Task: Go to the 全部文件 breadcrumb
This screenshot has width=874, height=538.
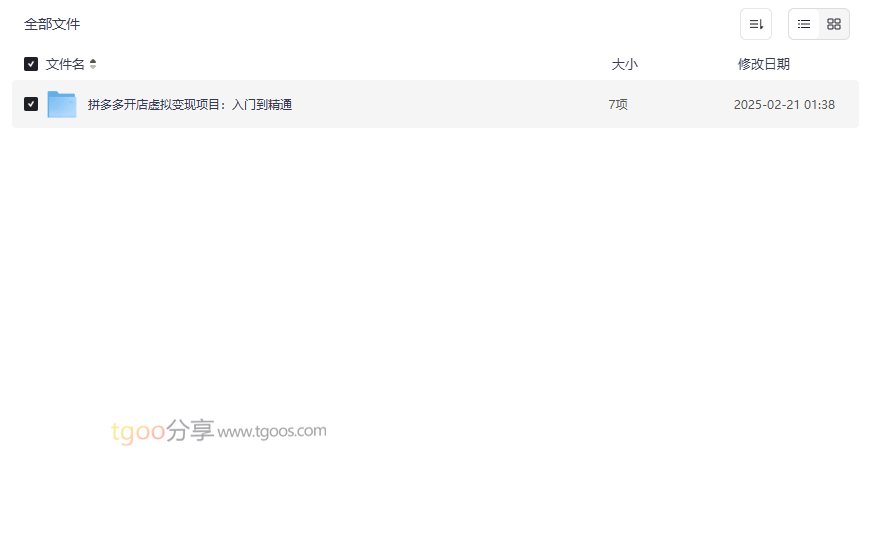Action: coord(52,24)
